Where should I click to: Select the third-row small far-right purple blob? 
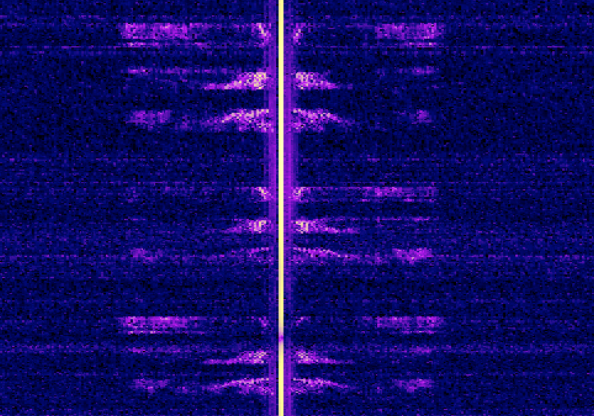point(421,116)
